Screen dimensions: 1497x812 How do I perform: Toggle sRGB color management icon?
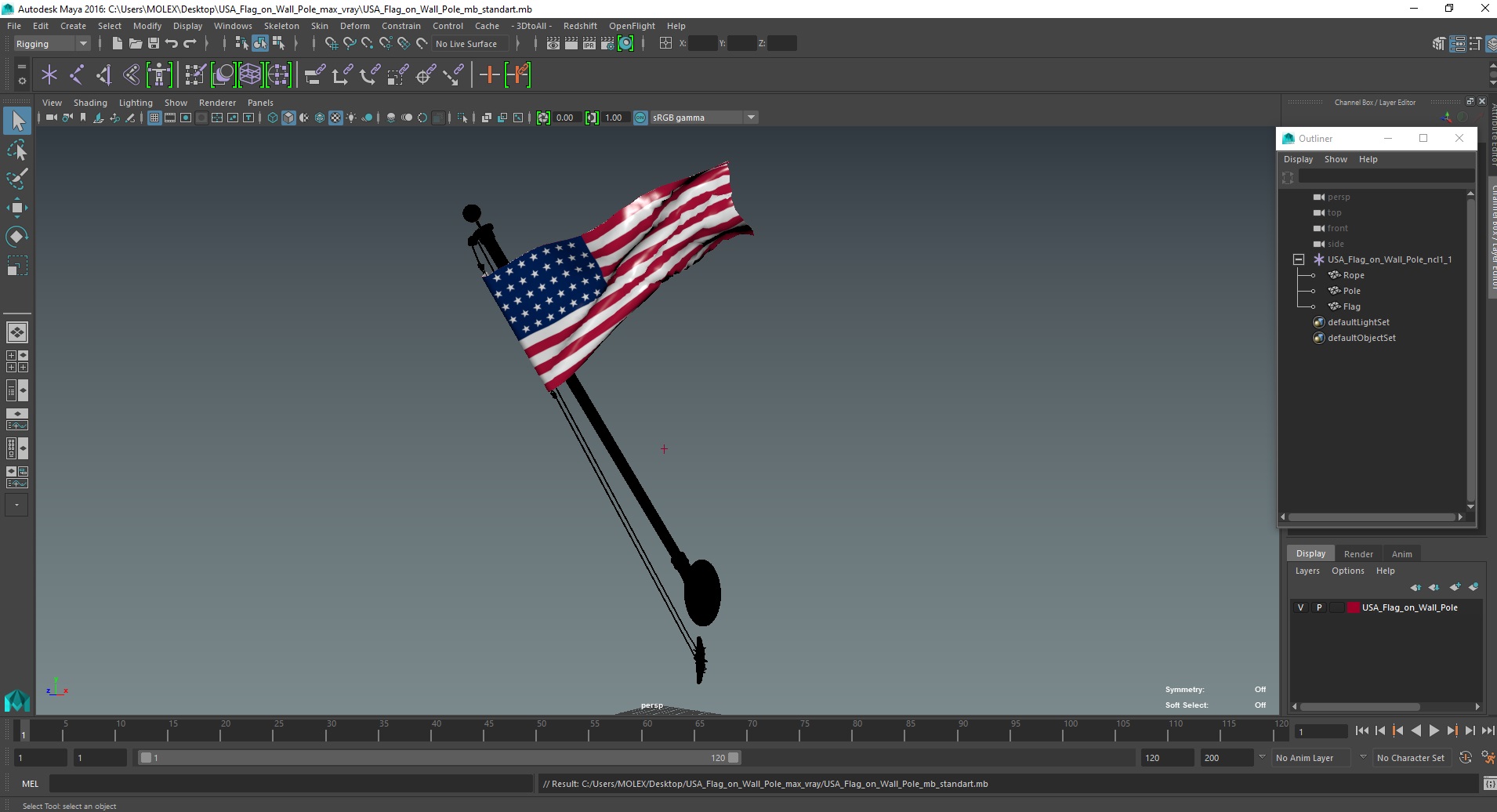[x=640, y=118]
